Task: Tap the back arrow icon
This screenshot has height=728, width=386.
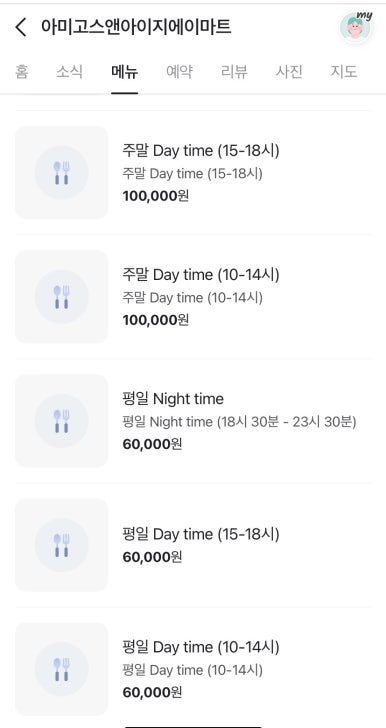Action: tap(21, 27)
